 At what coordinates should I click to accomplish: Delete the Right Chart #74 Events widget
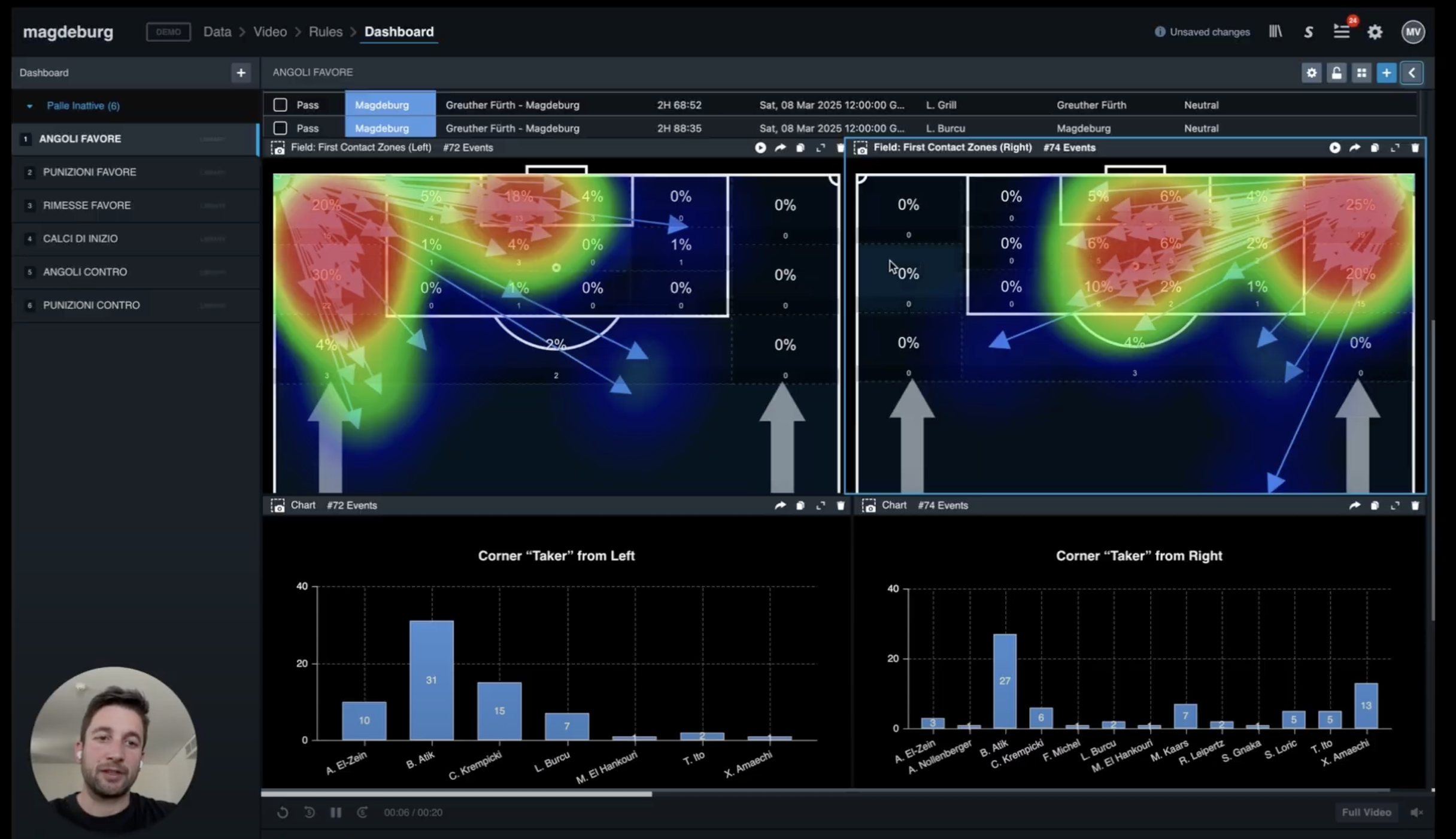[x=1415, y=505]
